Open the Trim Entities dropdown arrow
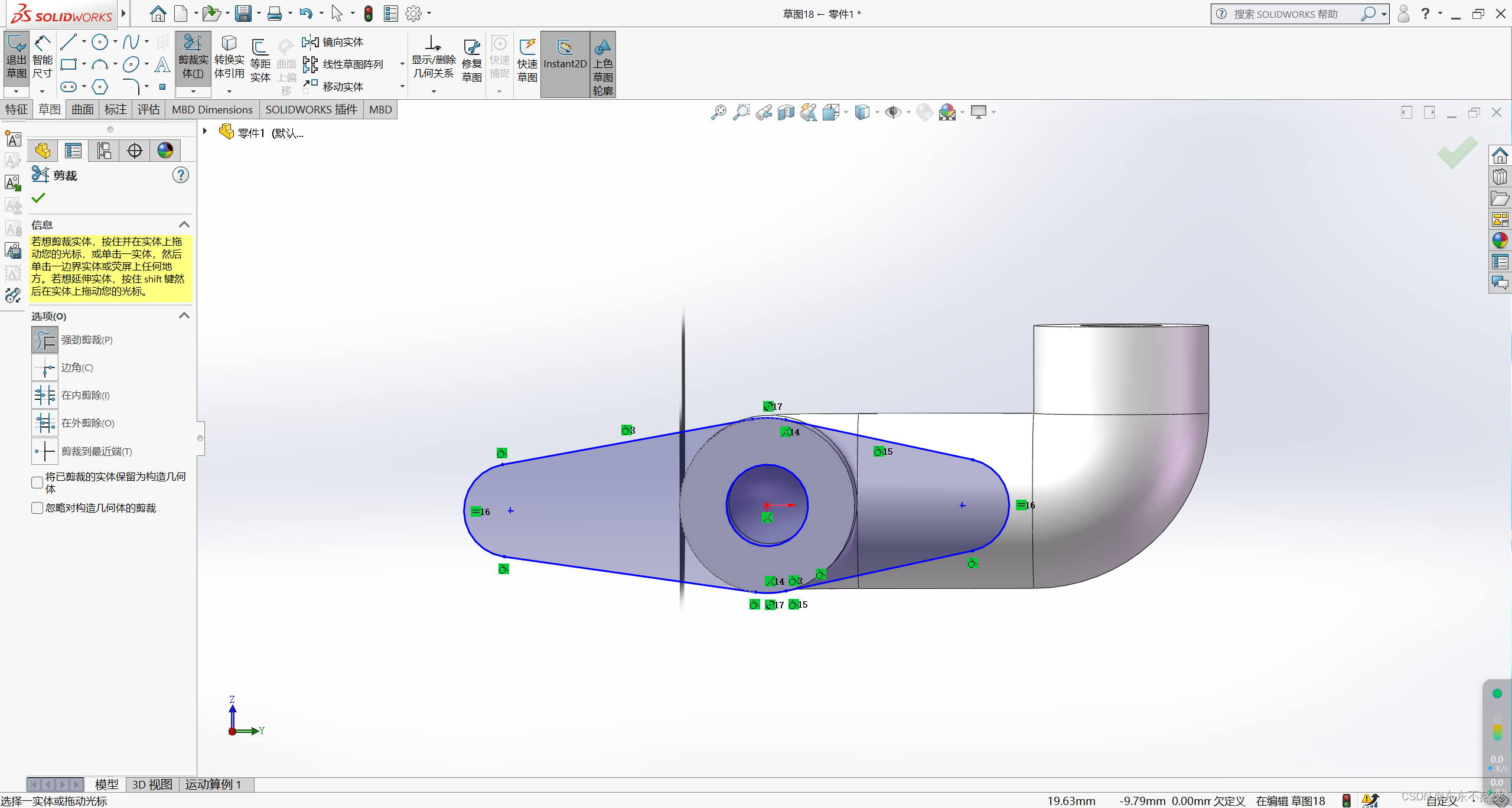Screen dimensions: 1512x808 [x=193, y=92]
